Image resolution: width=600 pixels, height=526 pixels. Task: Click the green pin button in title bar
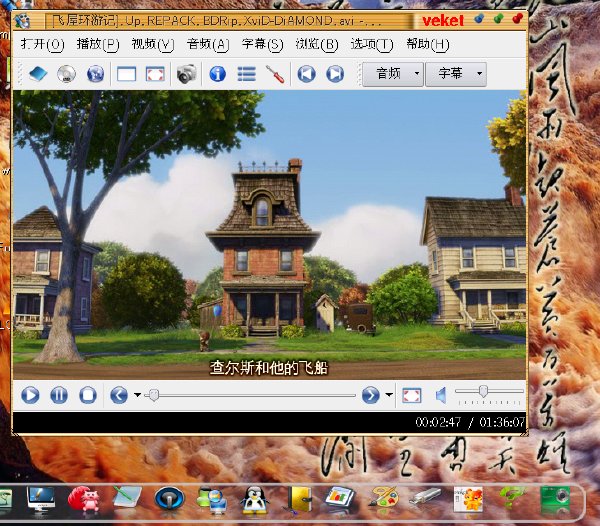point(498,18)
